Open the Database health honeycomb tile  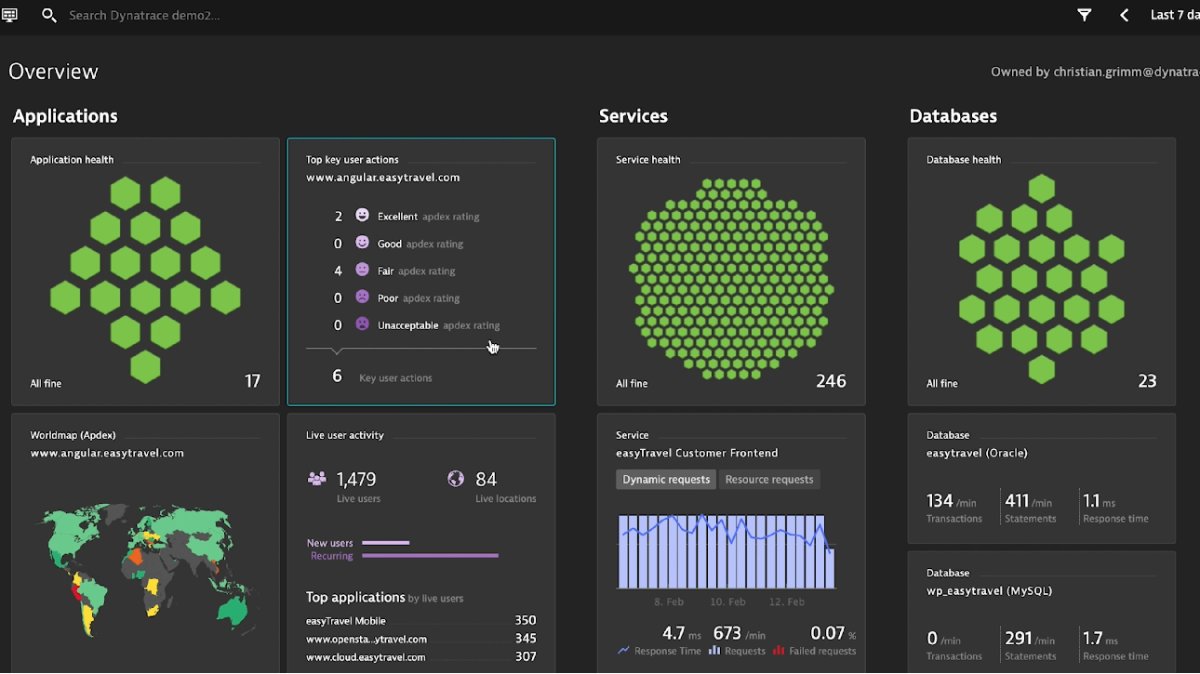[x=1041, y=271]
